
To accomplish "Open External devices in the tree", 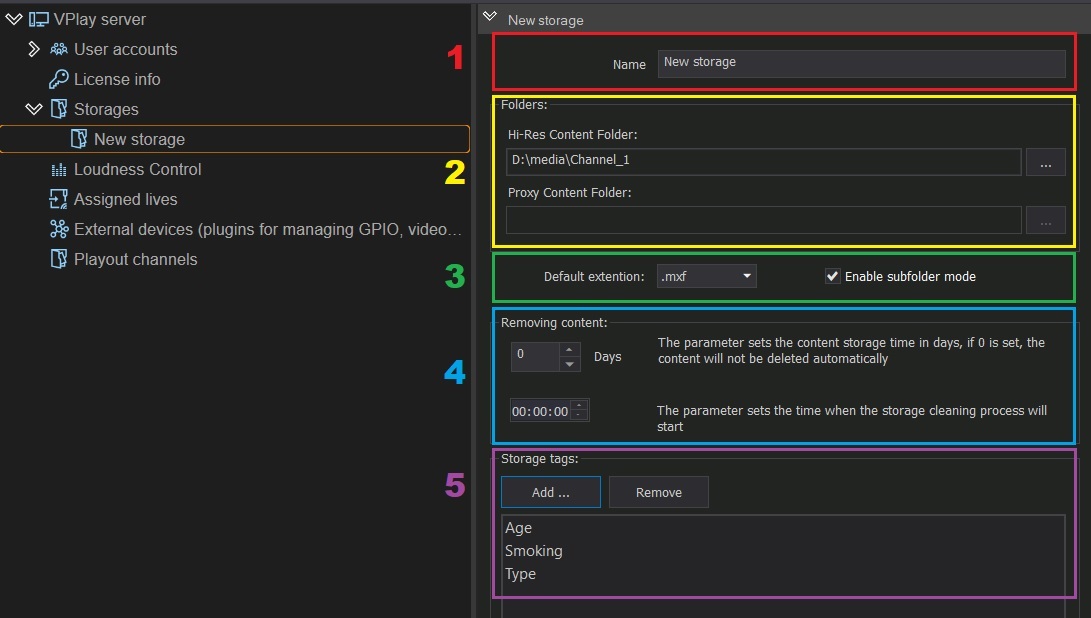I will pos(268,229).
